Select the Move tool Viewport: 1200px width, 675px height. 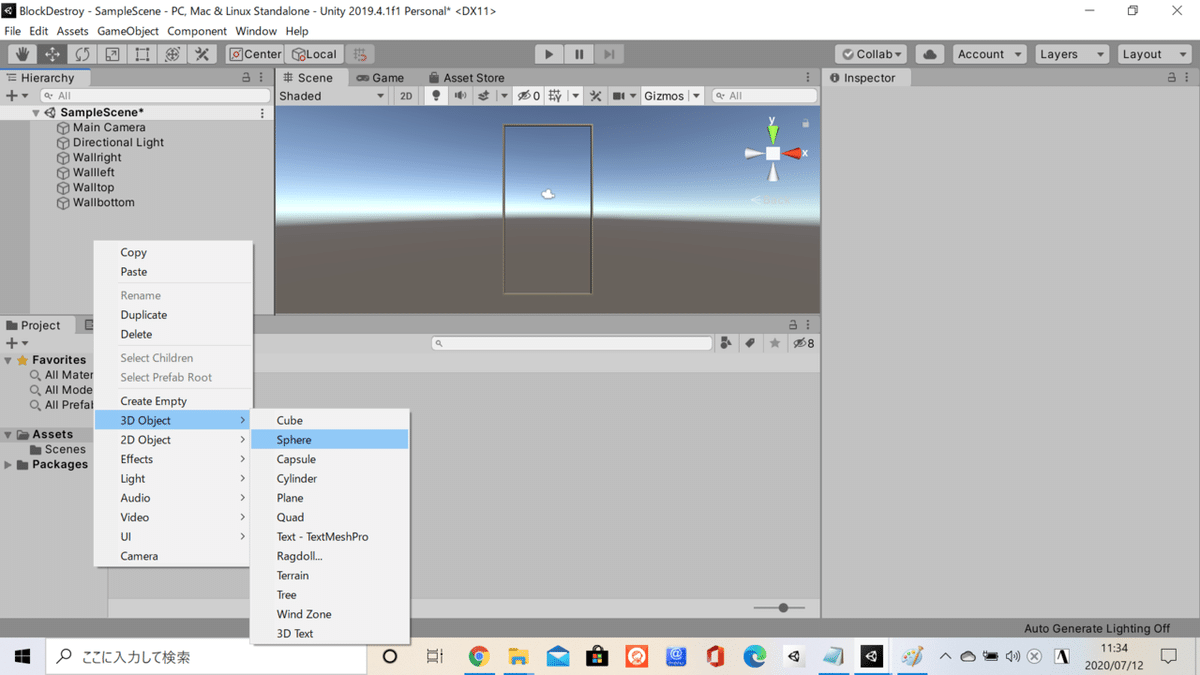click(x=52, y=54)
